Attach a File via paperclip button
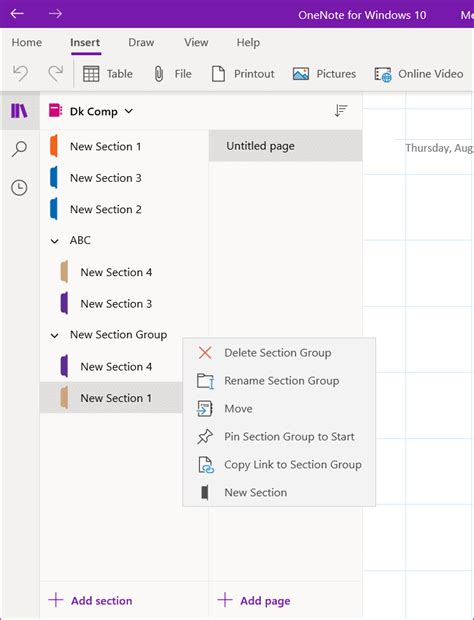Viewport: 474px width, 620px height. tap(172, 74)
